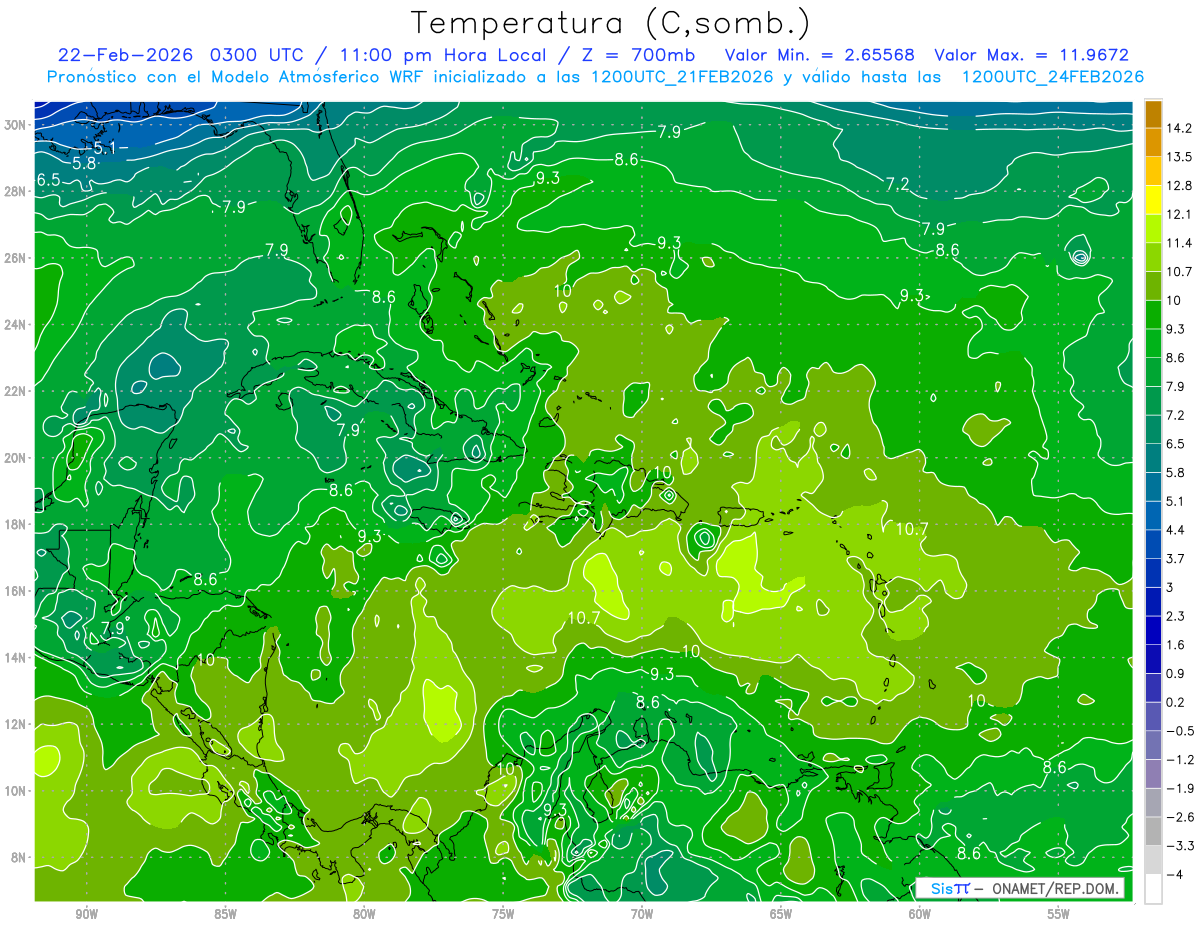Click the -2.6 label on the color bar
The image size is (1200, 927).
coord(1179,816)
